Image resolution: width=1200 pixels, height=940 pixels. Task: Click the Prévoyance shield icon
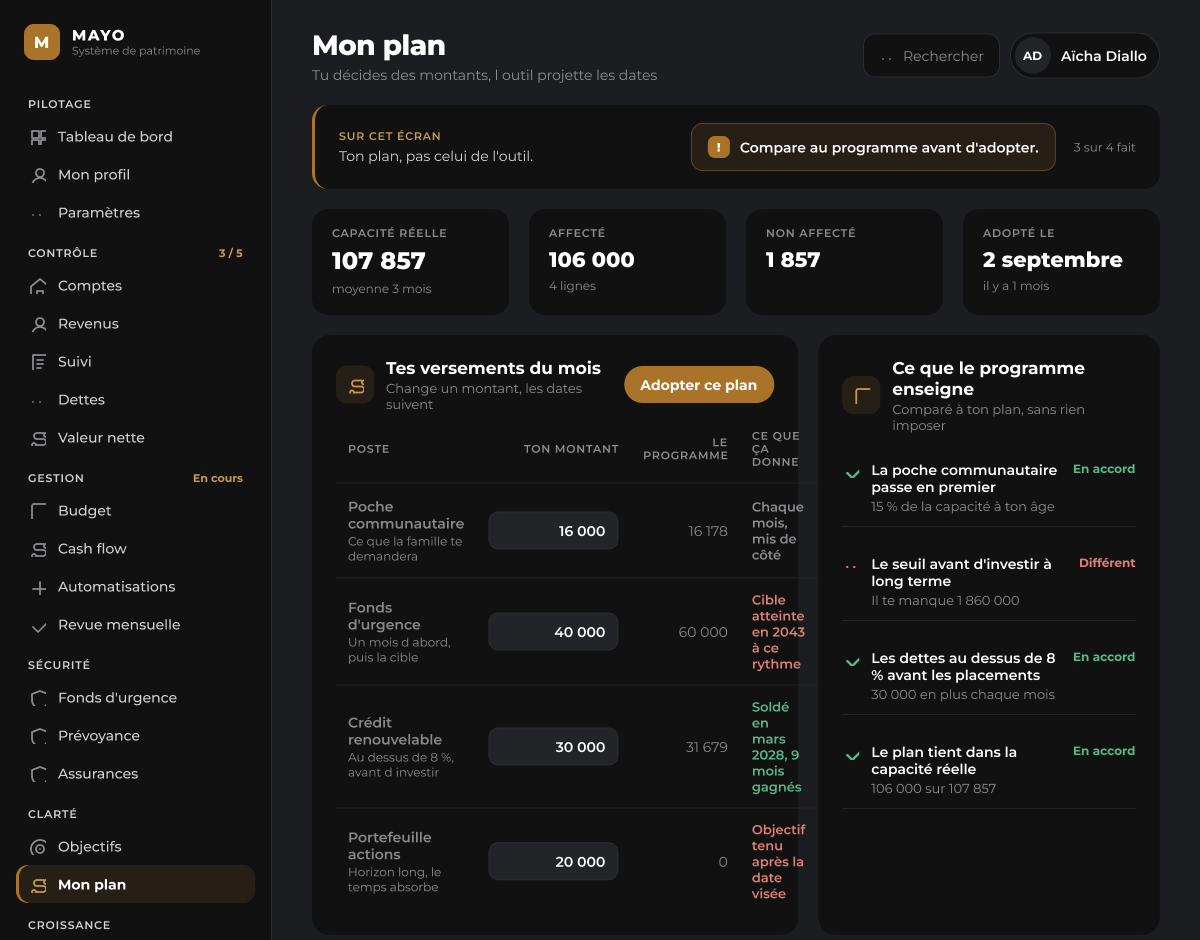pyautogui.click(x=39, y=736)
